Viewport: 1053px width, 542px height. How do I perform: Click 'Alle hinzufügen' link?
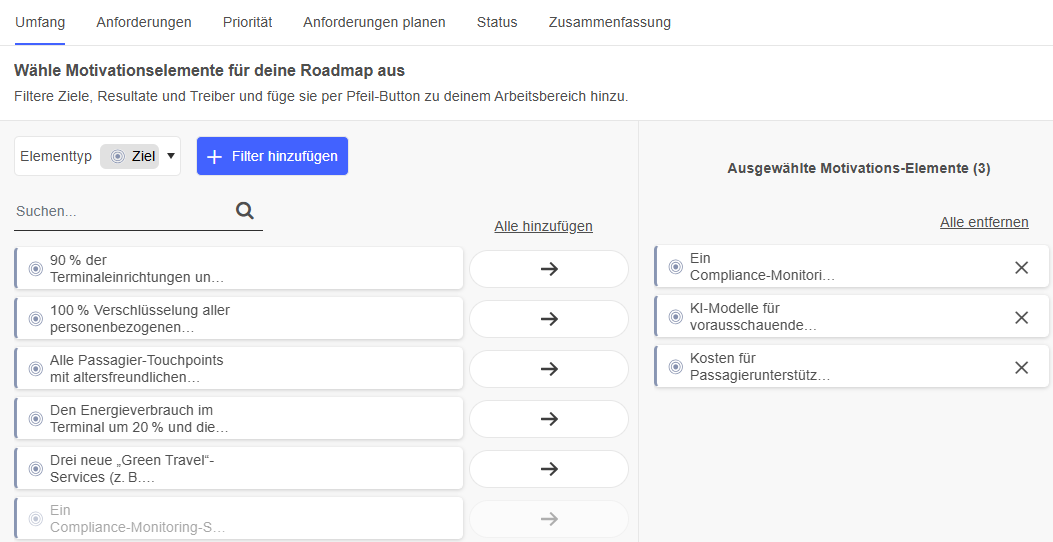[x=543, y=226]
